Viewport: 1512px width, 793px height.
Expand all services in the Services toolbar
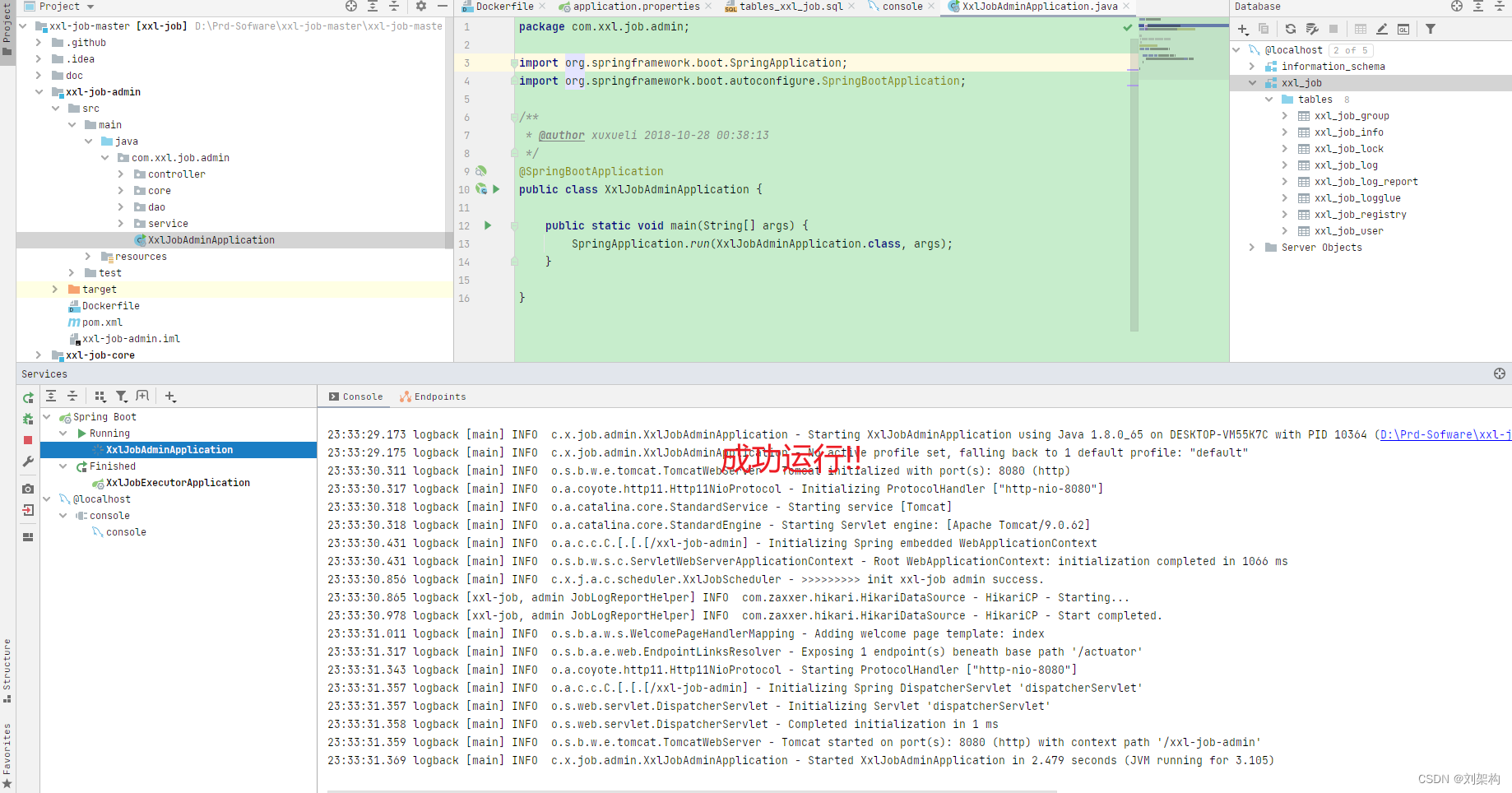click(51, 396)
